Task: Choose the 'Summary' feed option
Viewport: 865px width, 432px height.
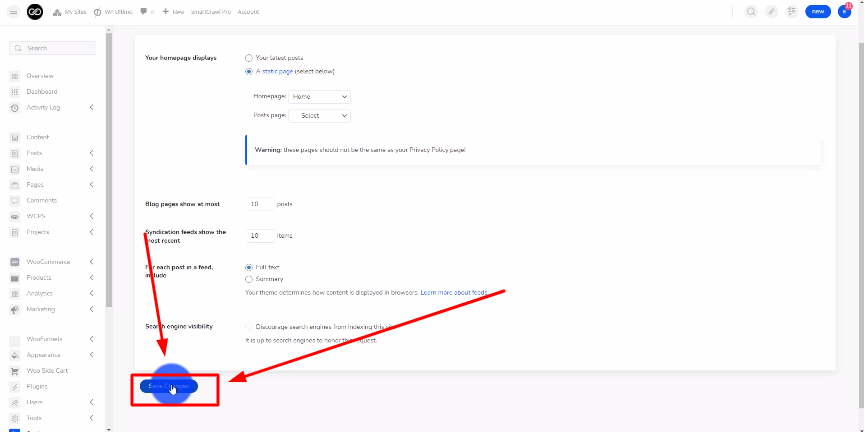Action: coord(249,279)
